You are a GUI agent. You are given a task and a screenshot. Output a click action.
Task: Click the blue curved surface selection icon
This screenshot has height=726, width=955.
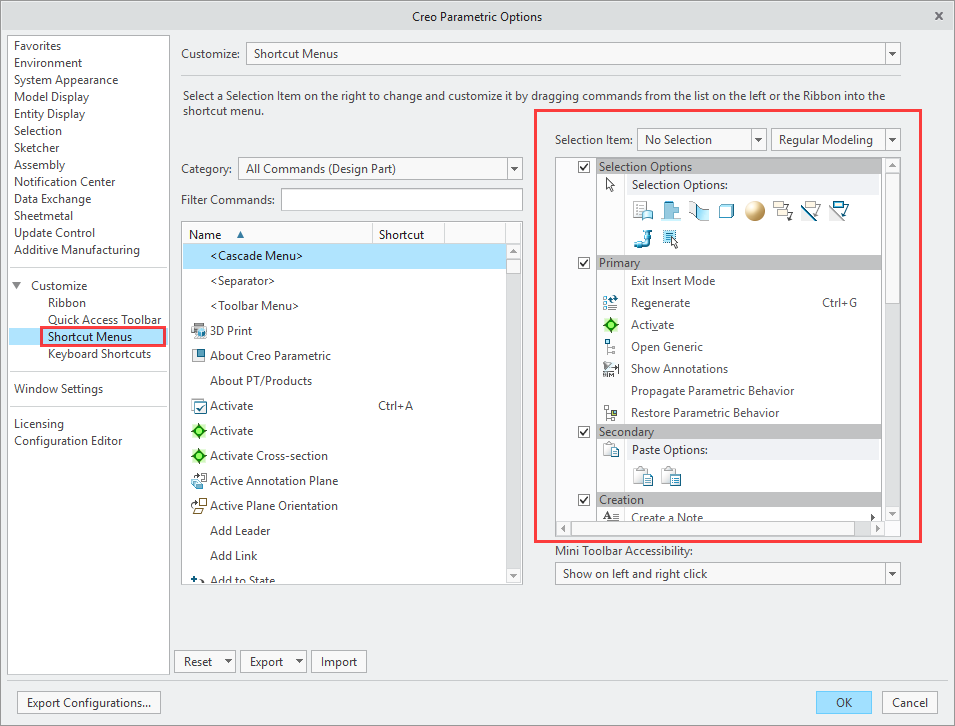pyautogui.click(x=699, y=211)
